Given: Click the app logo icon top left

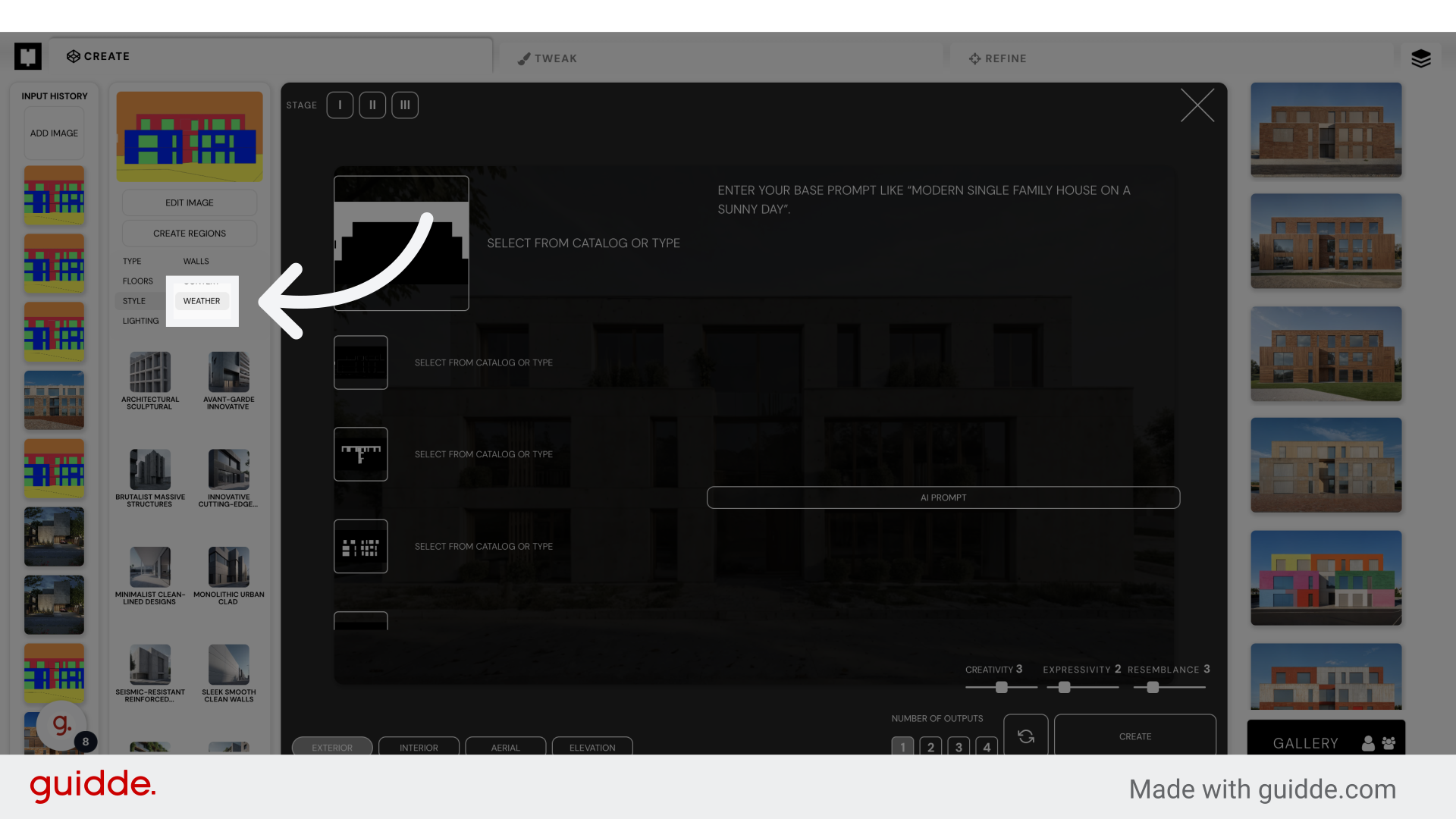Looking at the screenshot, I should [x=28, y=56].
